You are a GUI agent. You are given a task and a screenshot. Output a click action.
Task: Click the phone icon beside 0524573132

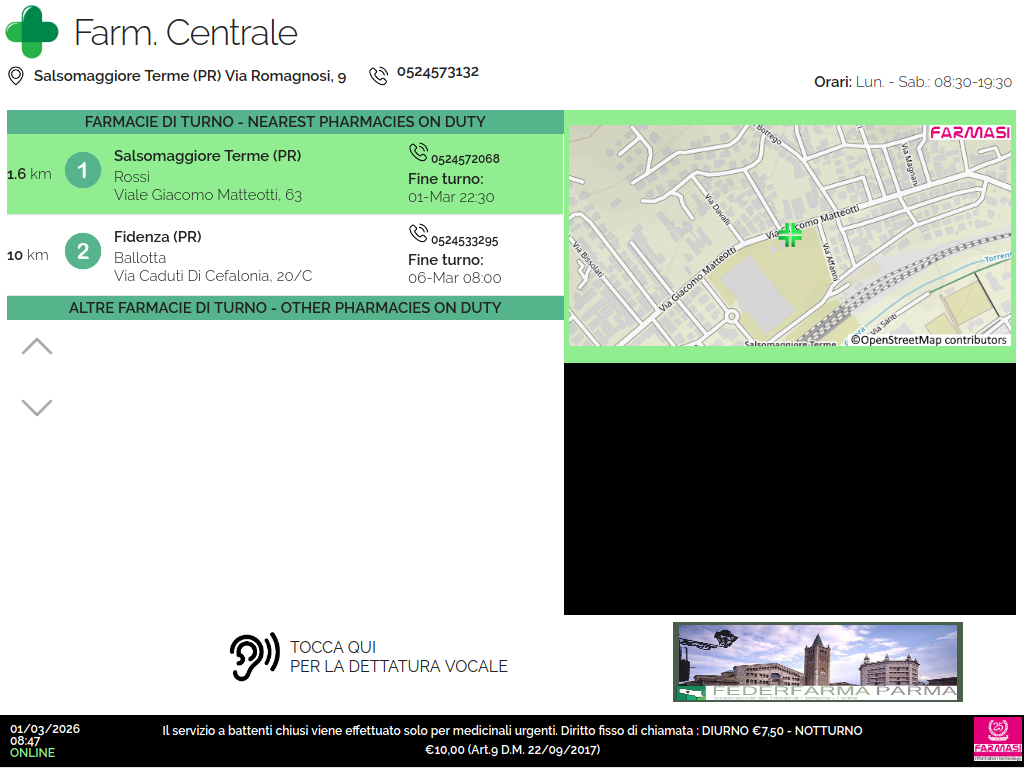point(378,76)
